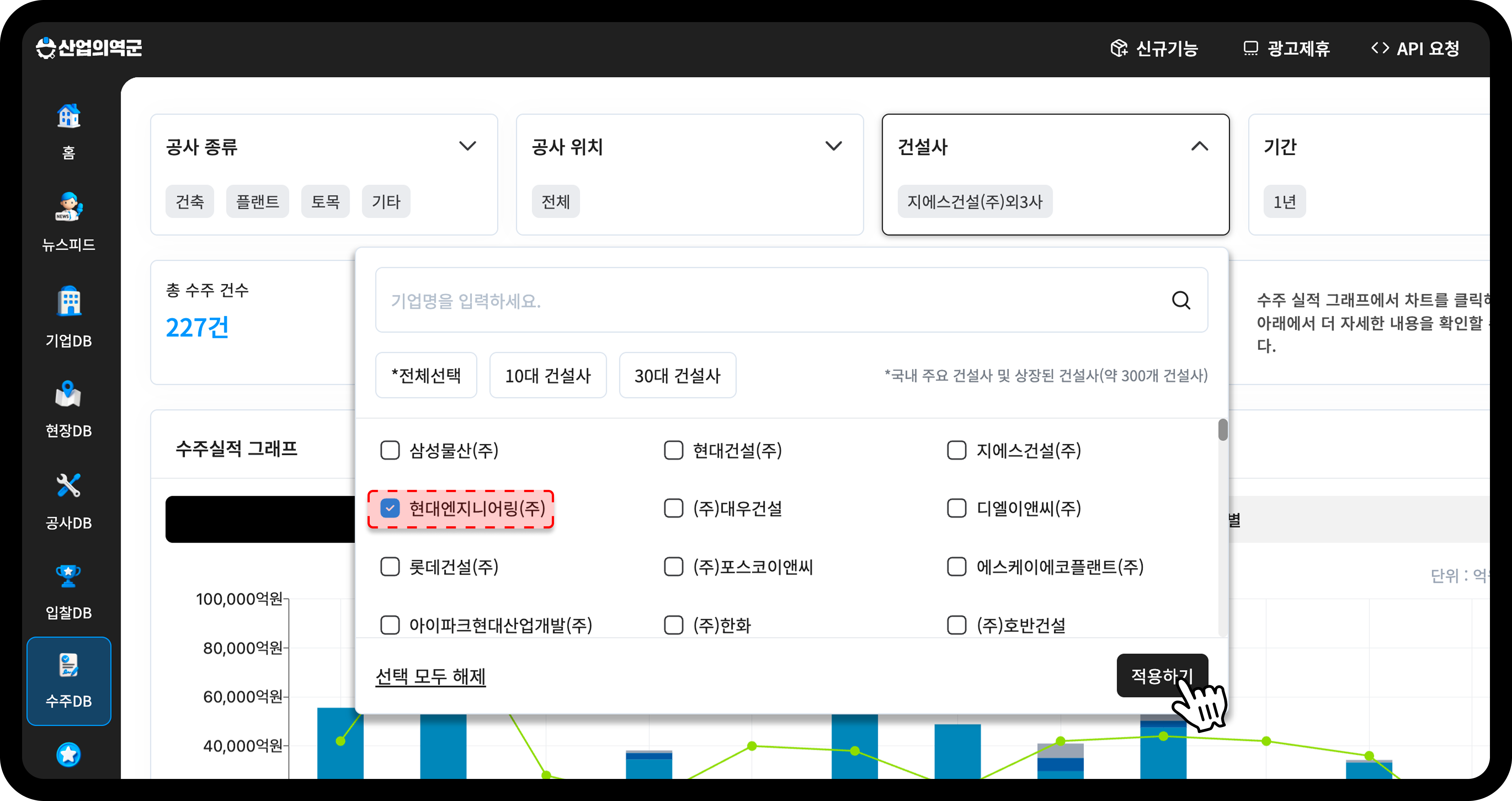
Task: Click the 지에스건설(주)외3사 tag
Action: coord(975,202)
